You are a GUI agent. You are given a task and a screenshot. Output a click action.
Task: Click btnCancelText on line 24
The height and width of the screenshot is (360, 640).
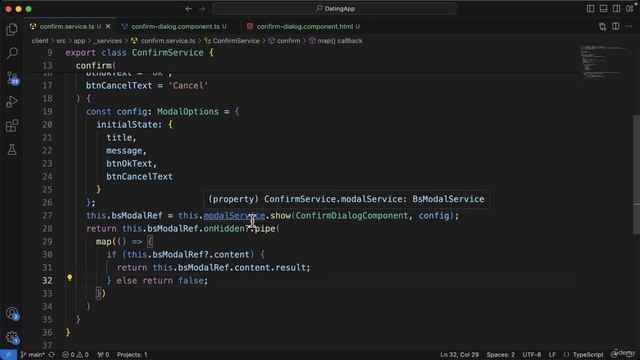140,177
